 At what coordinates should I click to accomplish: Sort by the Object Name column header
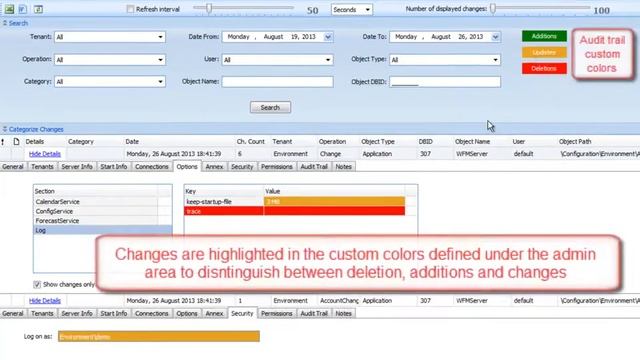(x=472, y=142)
